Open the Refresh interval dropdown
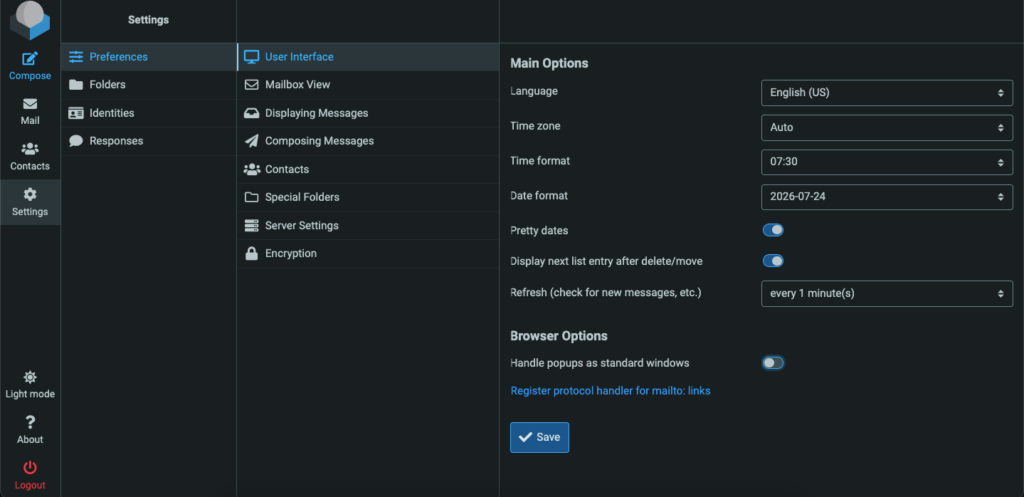1024x497 pixels. [887, 293]
